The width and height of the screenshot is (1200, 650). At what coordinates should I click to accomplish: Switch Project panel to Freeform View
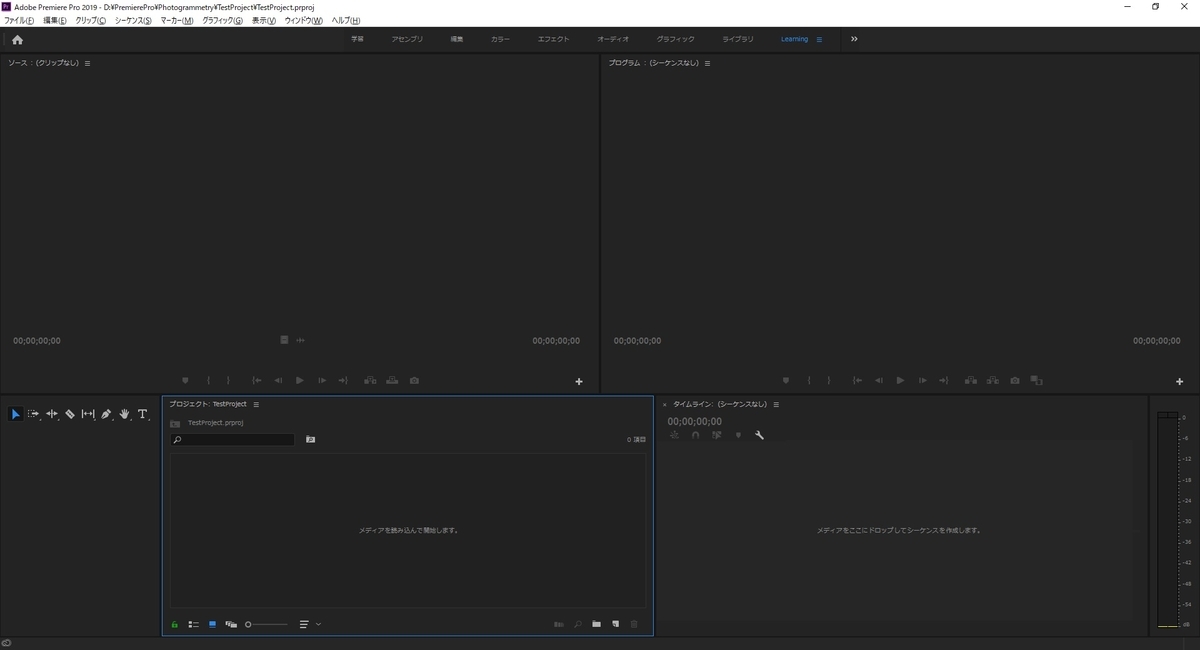click(x=231, y=624)
